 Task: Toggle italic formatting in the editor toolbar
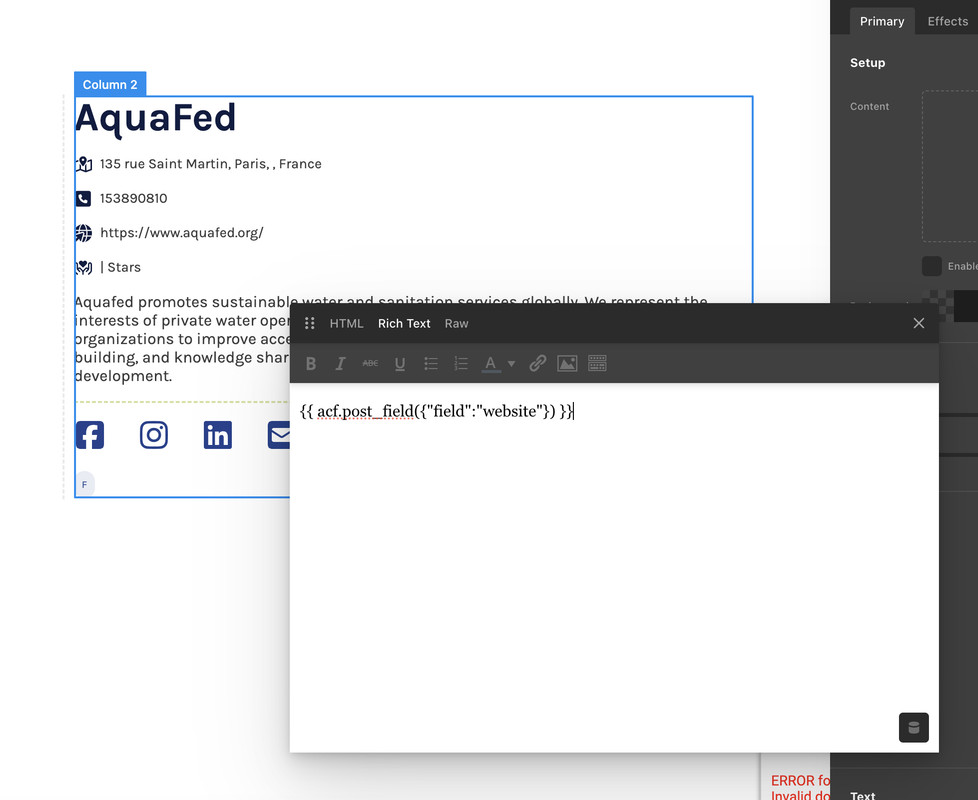pyautogui.click(x=340, y=364)
